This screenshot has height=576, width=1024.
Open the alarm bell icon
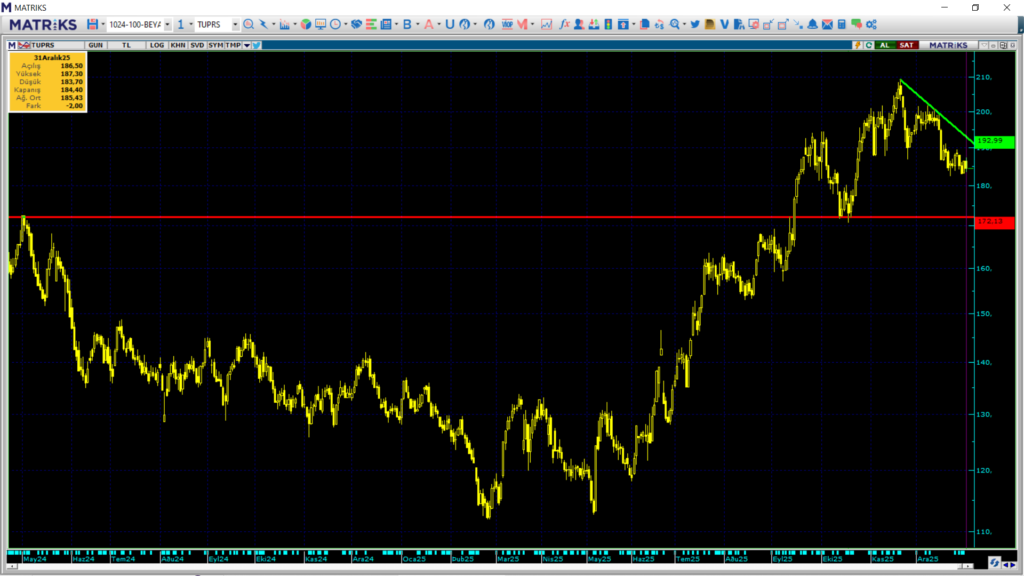(812, 24)
